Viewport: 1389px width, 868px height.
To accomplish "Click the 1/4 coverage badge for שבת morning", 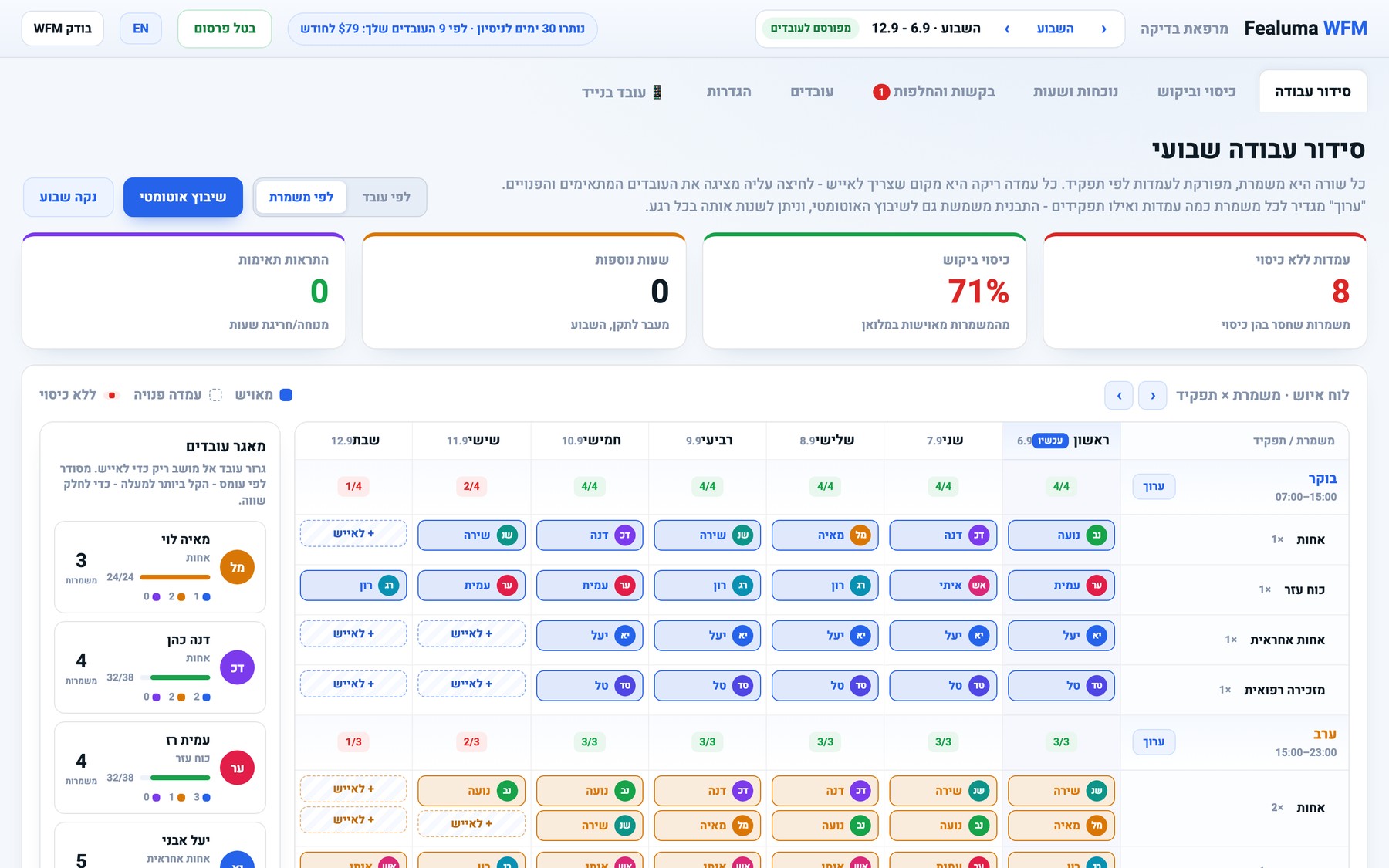I will pos(353,487).
